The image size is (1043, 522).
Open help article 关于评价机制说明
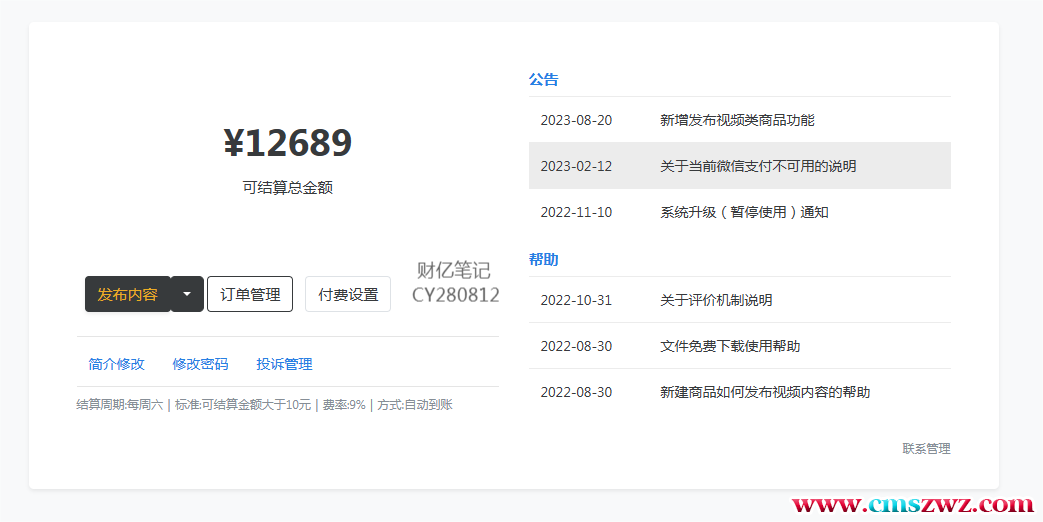click(716, 300)
